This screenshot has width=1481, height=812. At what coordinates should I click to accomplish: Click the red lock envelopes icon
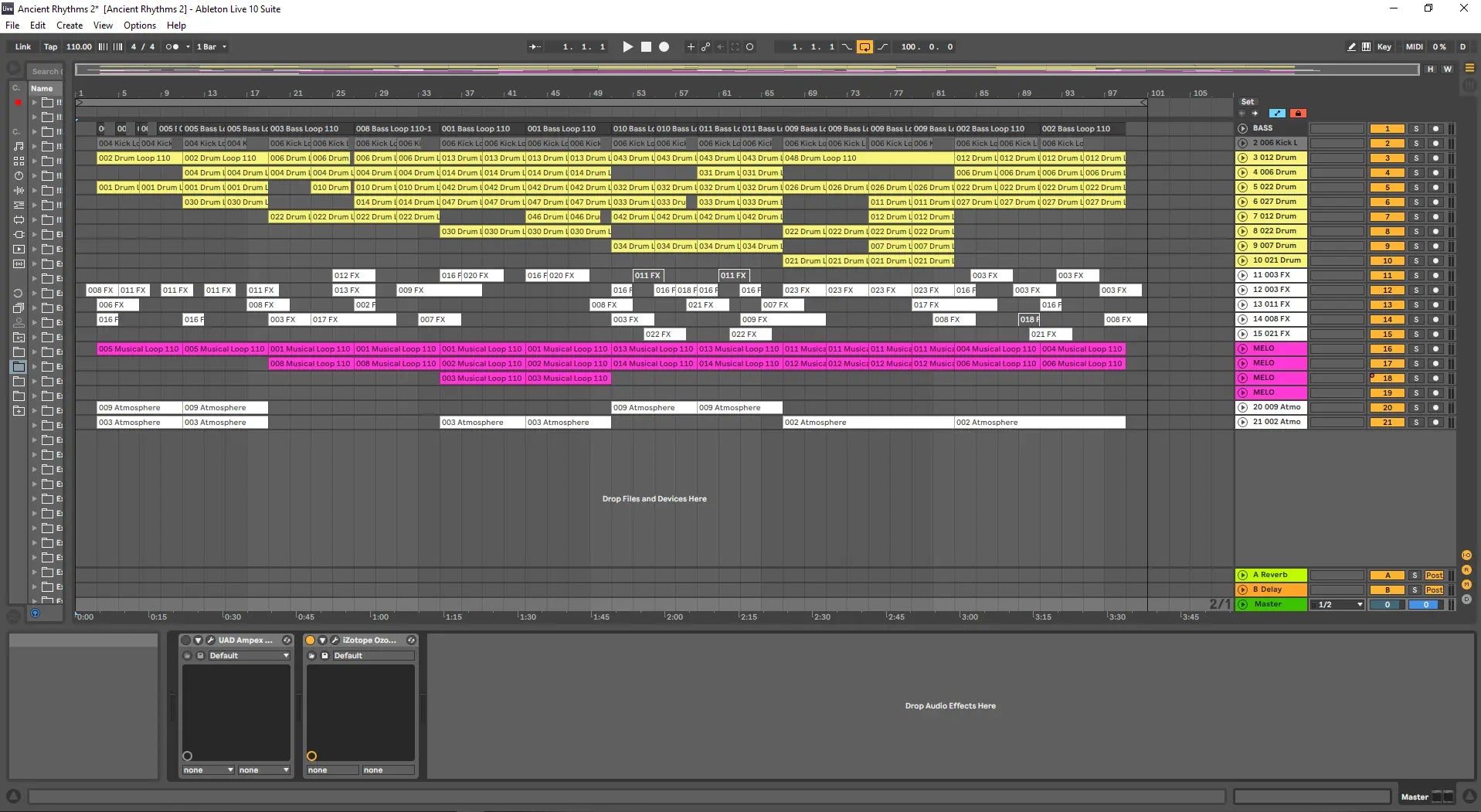click(1297, 114)
